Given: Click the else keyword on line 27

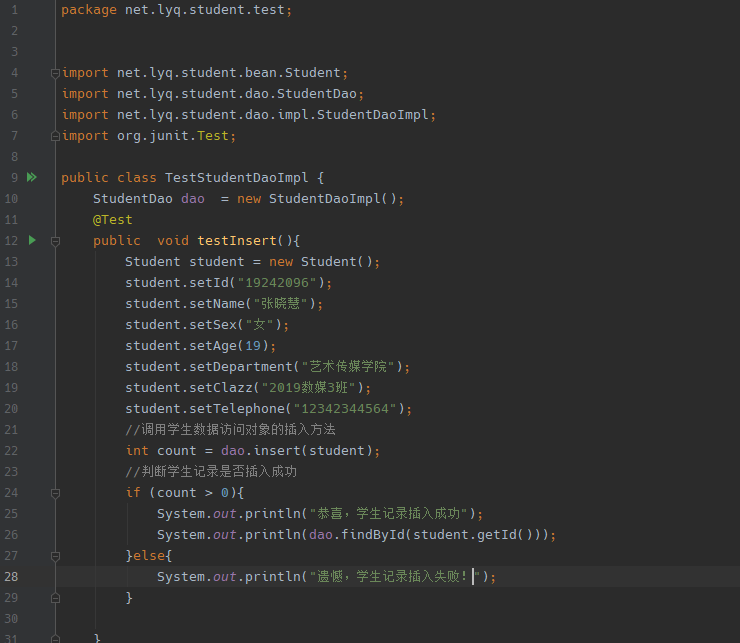Looking at the screenshot, I should coord(149,556).
